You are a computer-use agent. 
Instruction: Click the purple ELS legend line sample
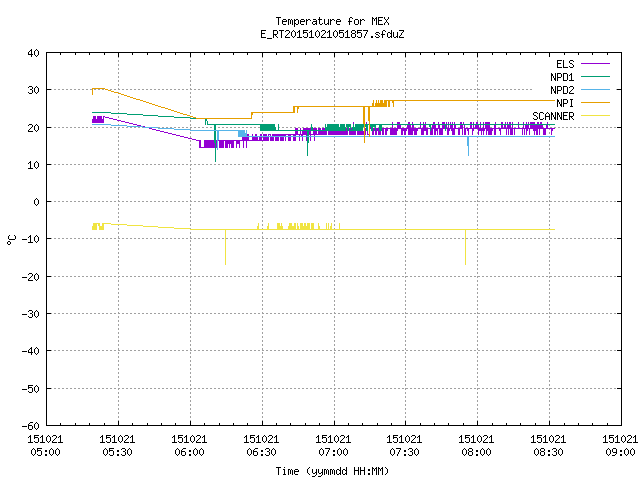pos(595,64)
